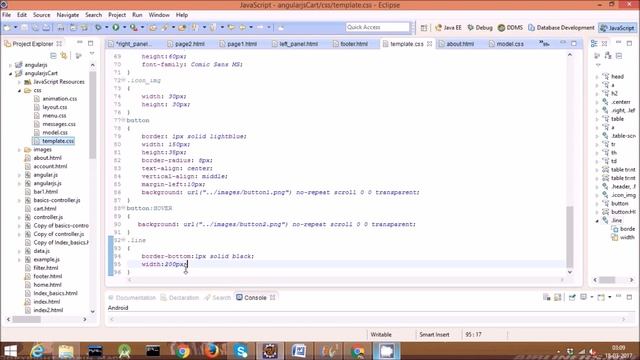Open Internet Explorer from the taskbar

click(x=38, y=351)
